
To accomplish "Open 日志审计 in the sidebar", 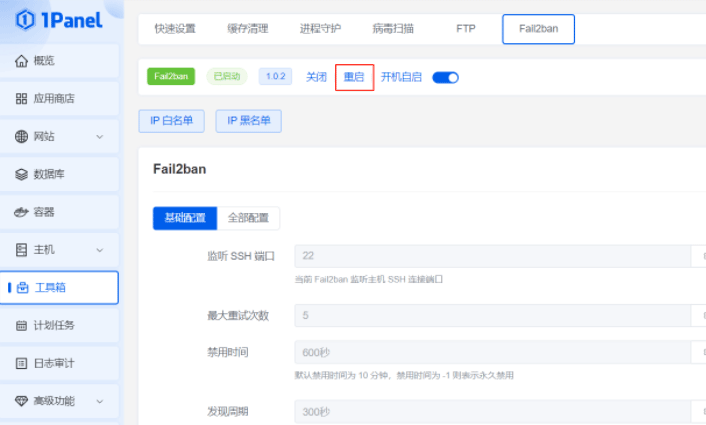I will (59, 363).
